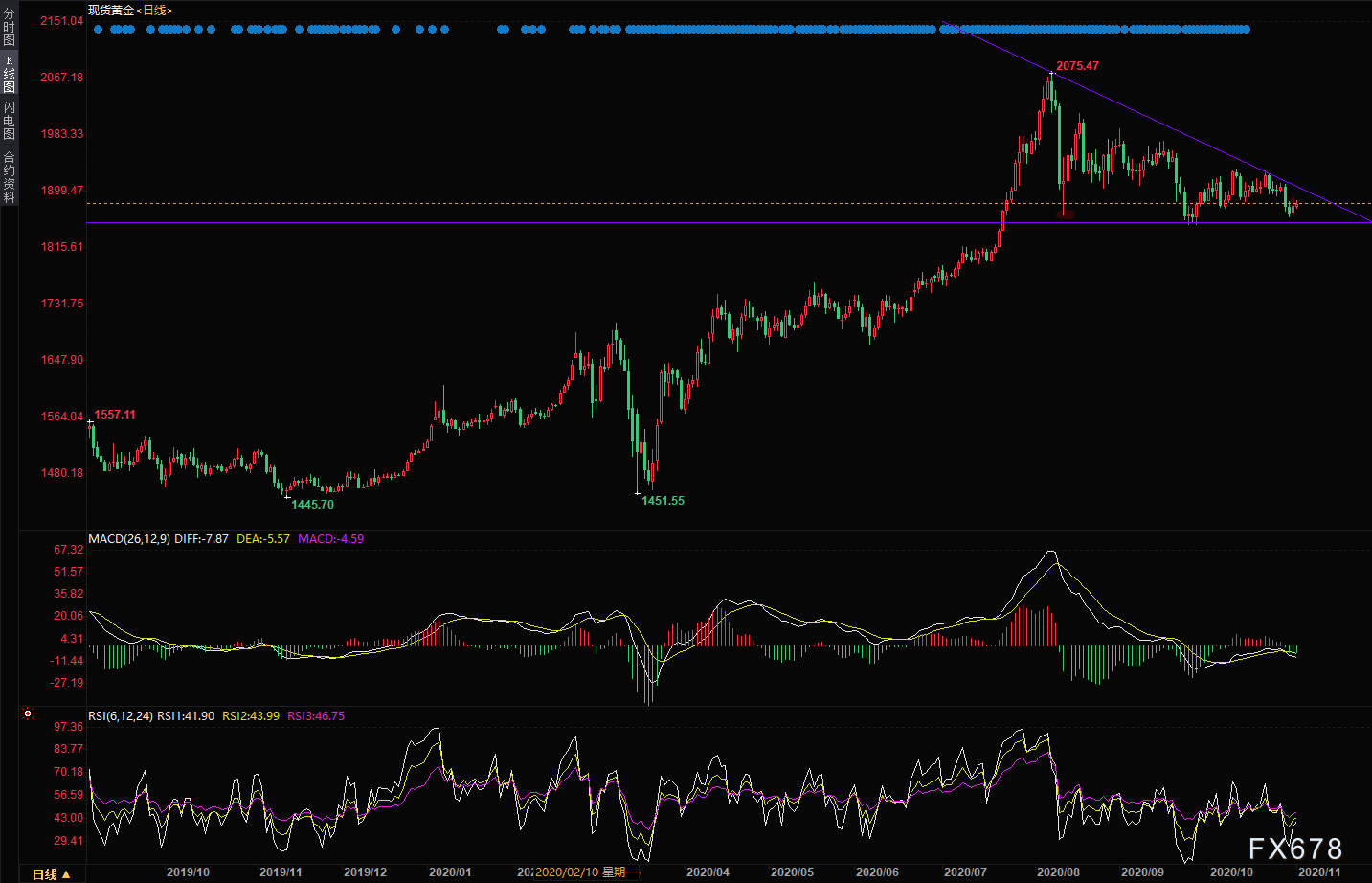
Task: Click the 2075.47 peak price marker
Action: pos(1077,66)
